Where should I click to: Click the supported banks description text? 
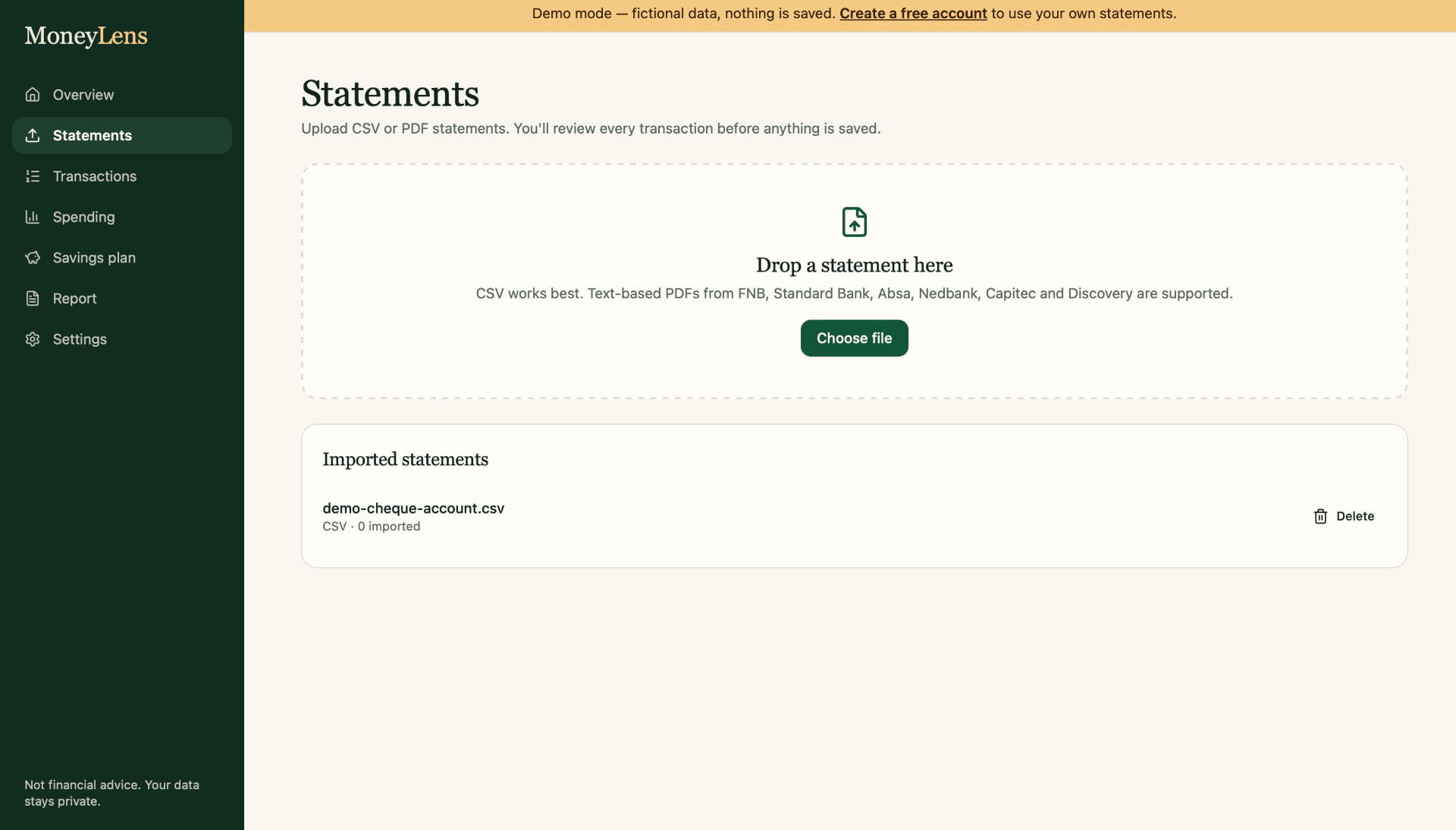[855, 294]
